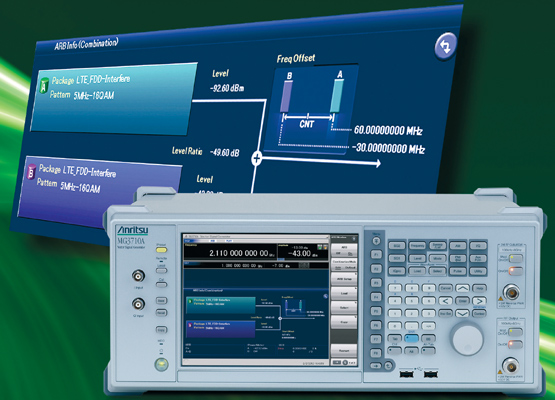Click the -92.60 dBm Level value
555x400 pixels.
(x=227, y=88)
